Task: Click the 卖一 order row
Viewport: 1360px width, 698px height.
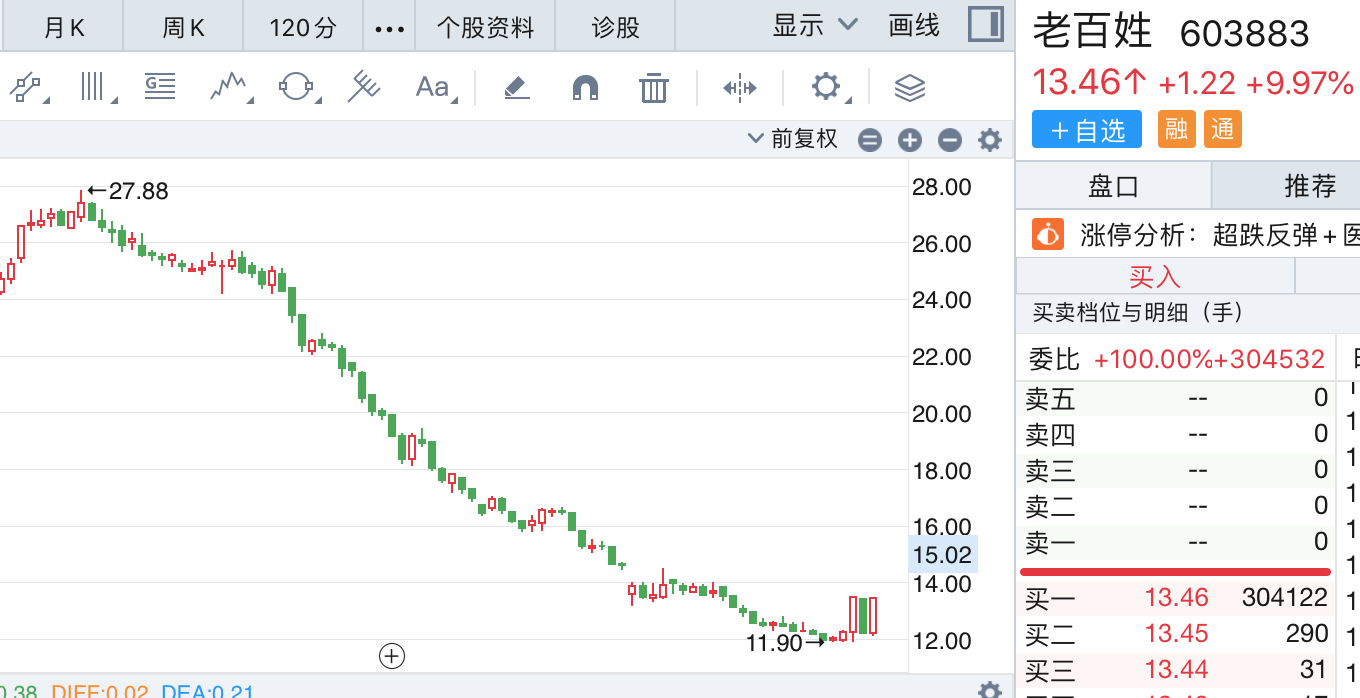Action: coord(1177,542)
